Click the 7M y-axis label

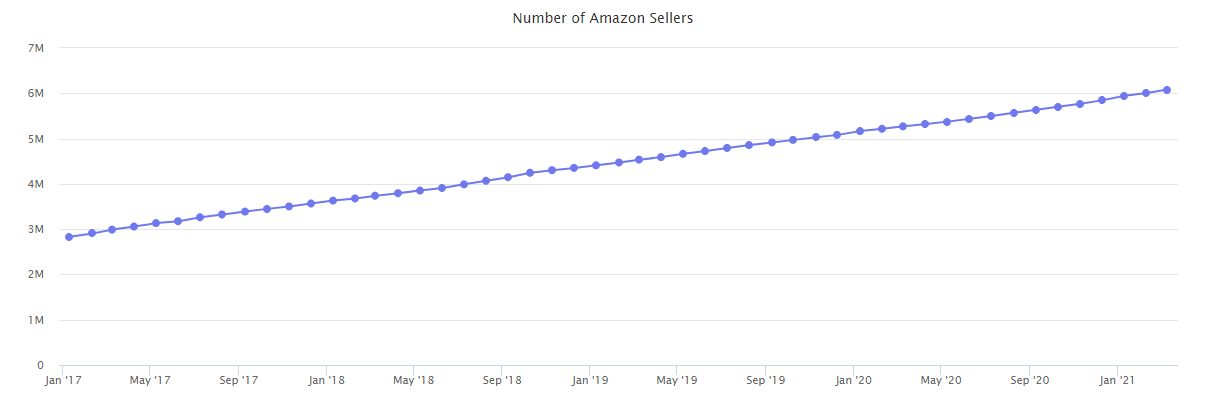pos(36,48)
